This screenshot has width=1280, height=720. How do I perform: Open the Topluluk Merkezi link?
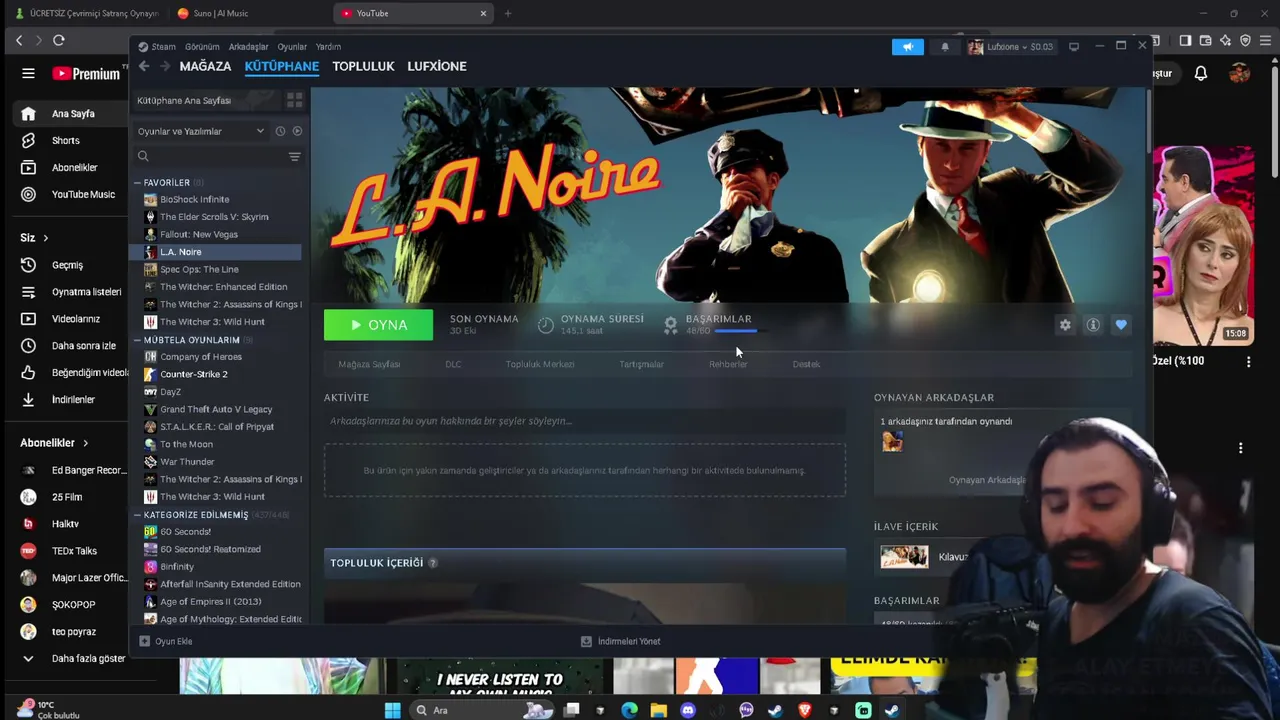click(x=540, y=364)
